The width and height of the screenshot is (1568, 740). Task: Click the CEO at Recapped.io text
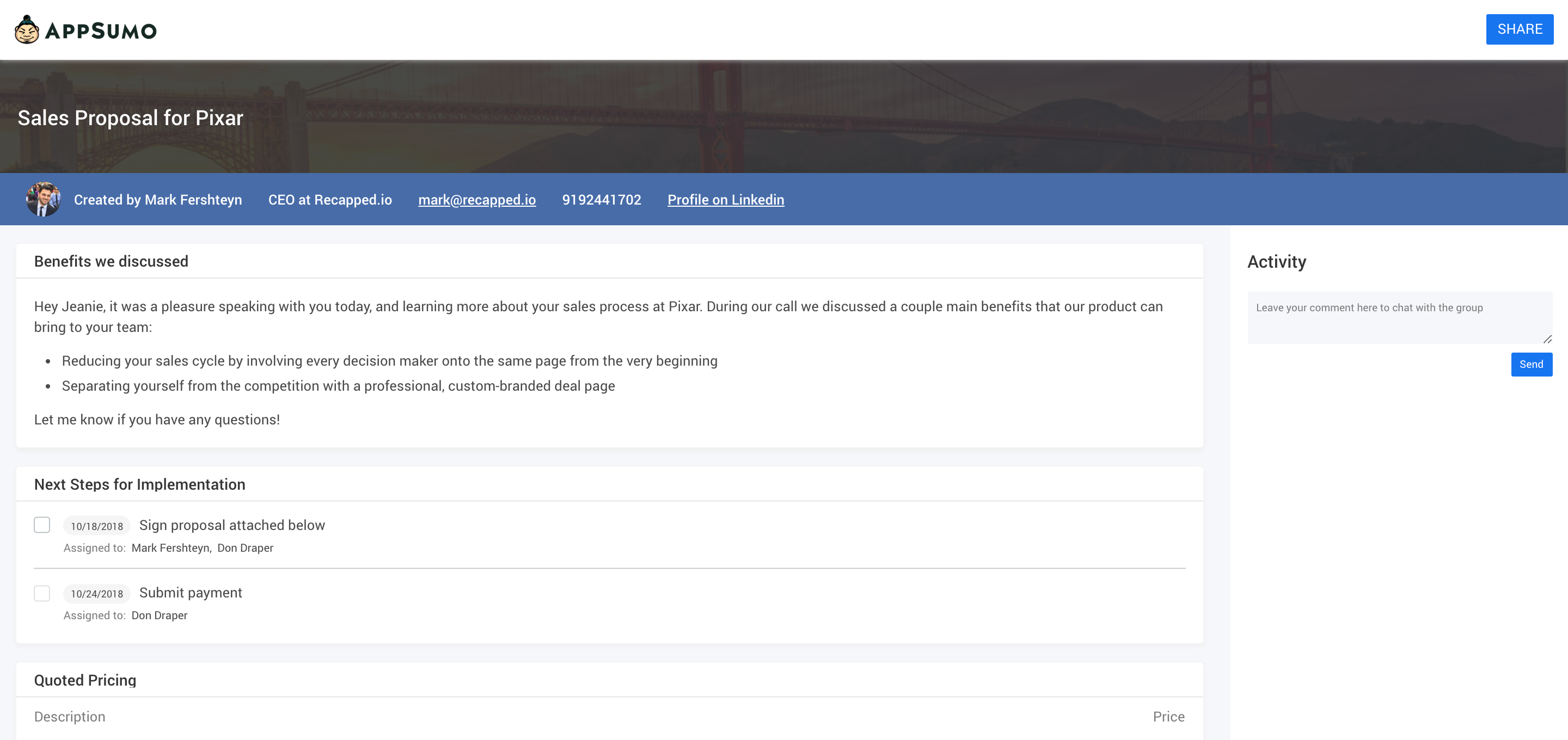[x=330, y=200]
